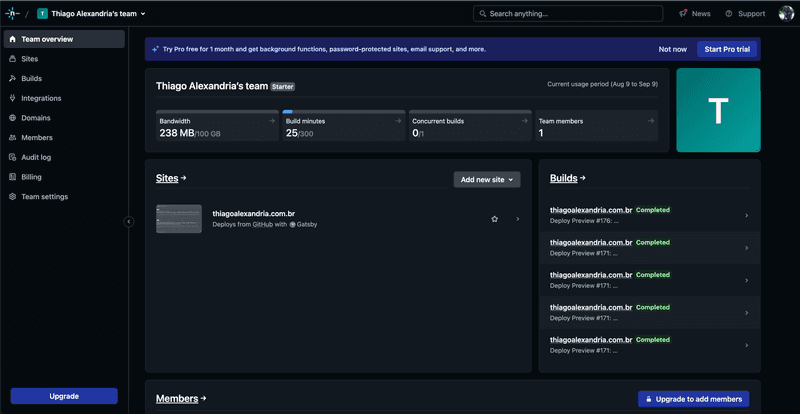Click Upgrade to add members button
The width and height of the screenshot is (800, 414).
point(694,399)
